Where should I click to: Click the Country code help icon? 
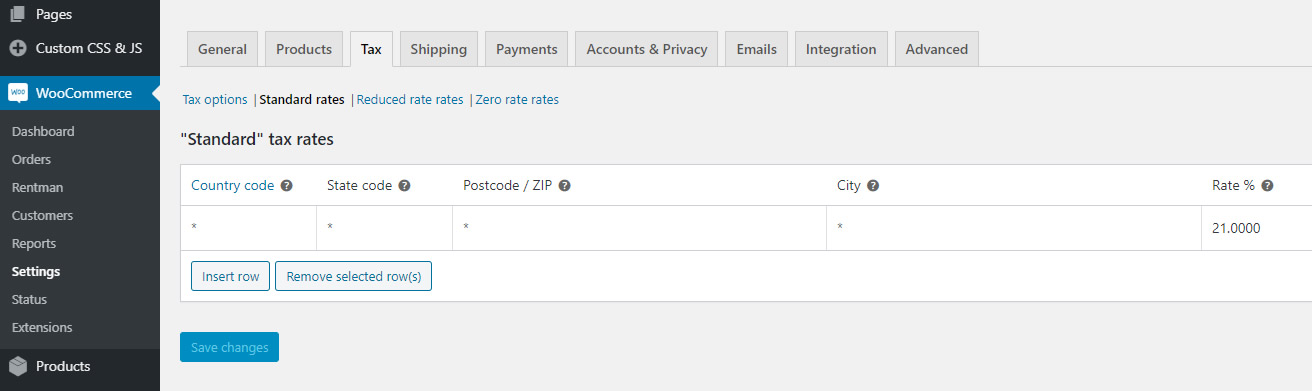point(286,186)
